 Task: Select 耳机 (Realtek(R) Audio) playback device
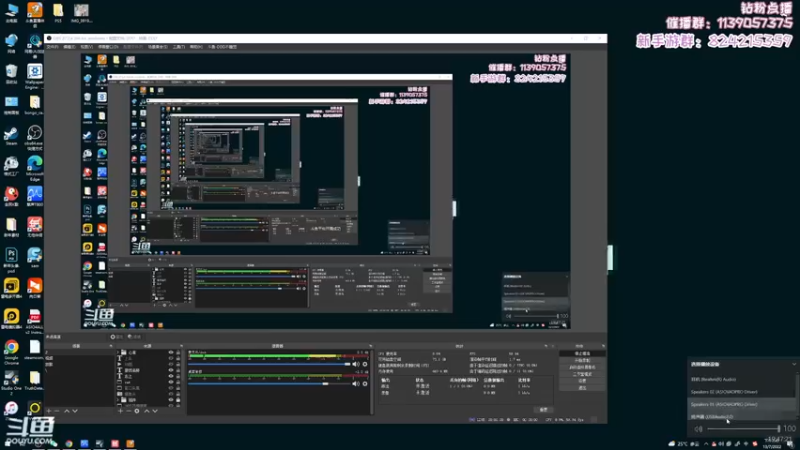coord(742,380)
